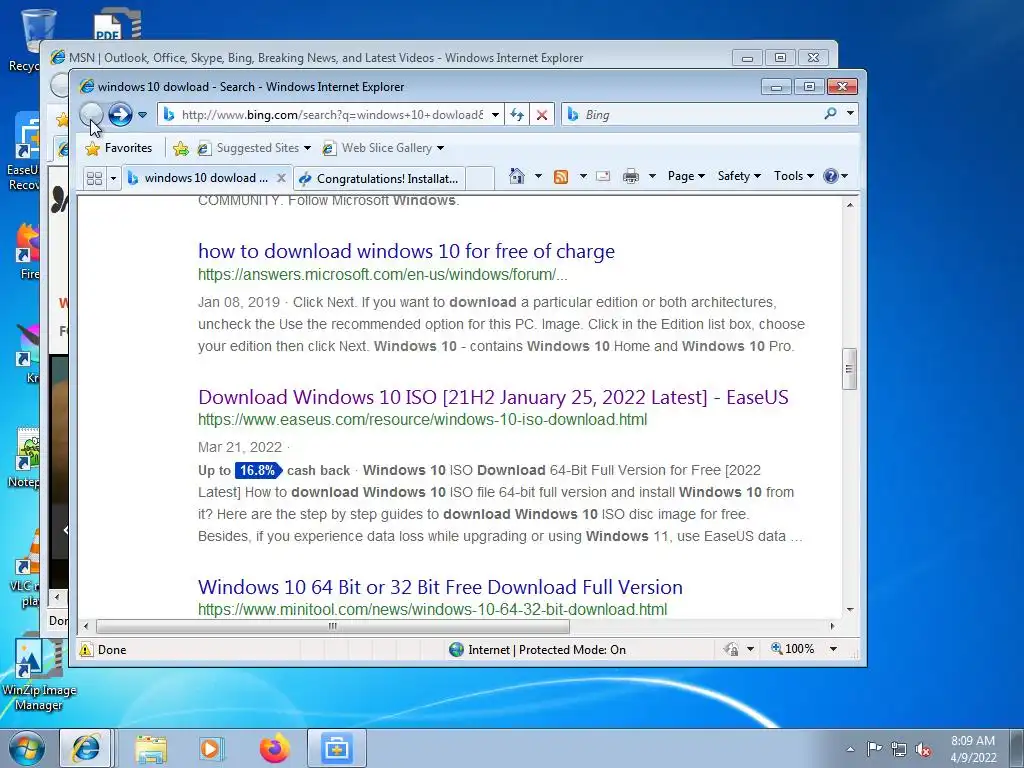1024x768 pixels.
Task: Launch Windows Media Player from taskbar
Action: coord(211,748)
